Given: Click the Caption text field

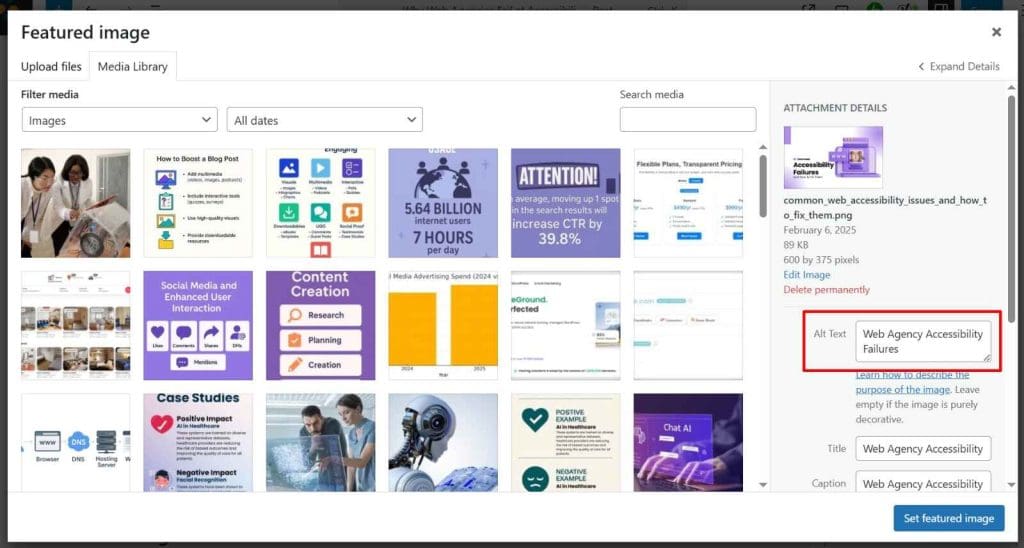Looking at the screenshot, I should (x=923, y=482).
